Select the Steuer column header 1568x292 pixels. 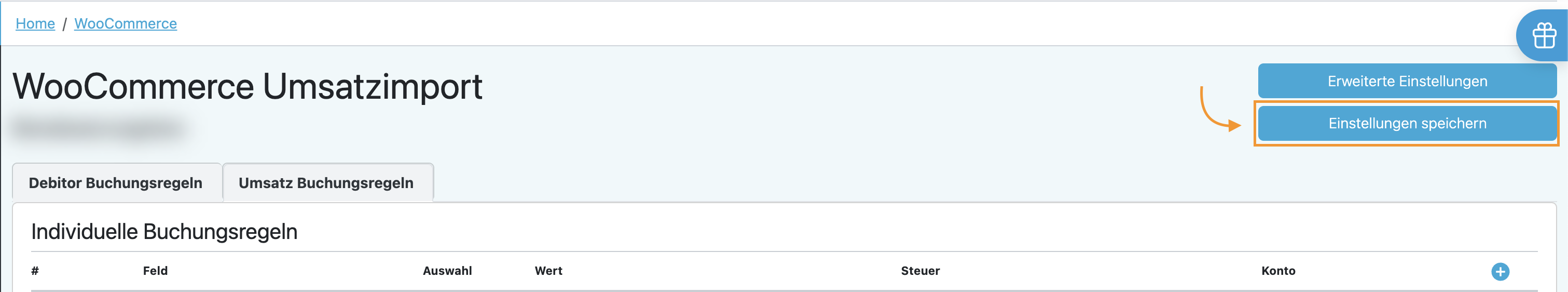pos(920,271)
